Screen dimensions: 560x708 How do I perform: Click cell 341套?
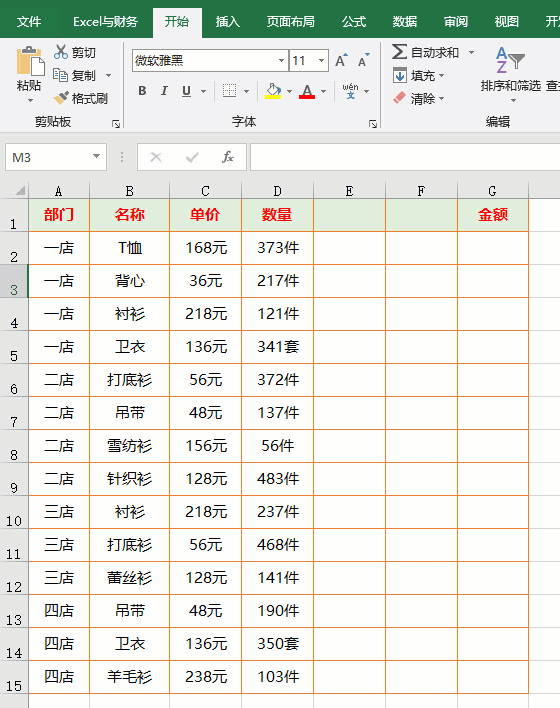click(x=277, y=347)
